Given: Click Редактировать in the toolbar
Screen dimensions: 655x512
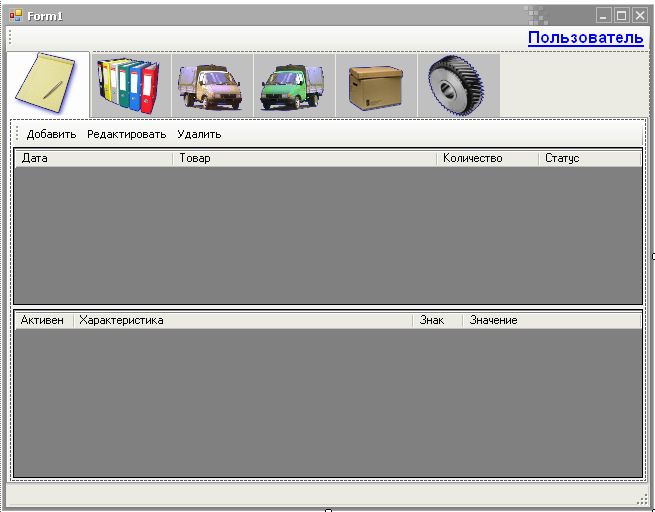Looking at the screenshot, I should click(127, 134).
